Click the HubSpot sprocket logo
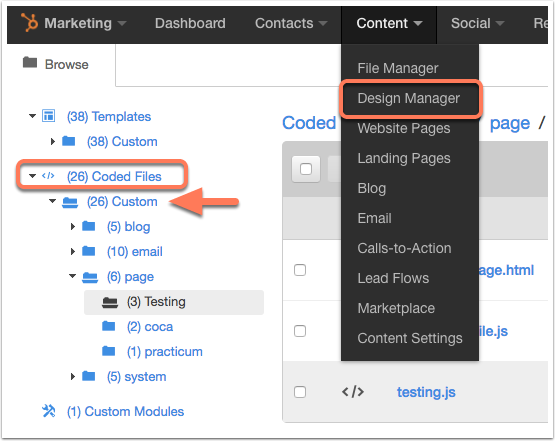555x441 pixels. point(29,23)
